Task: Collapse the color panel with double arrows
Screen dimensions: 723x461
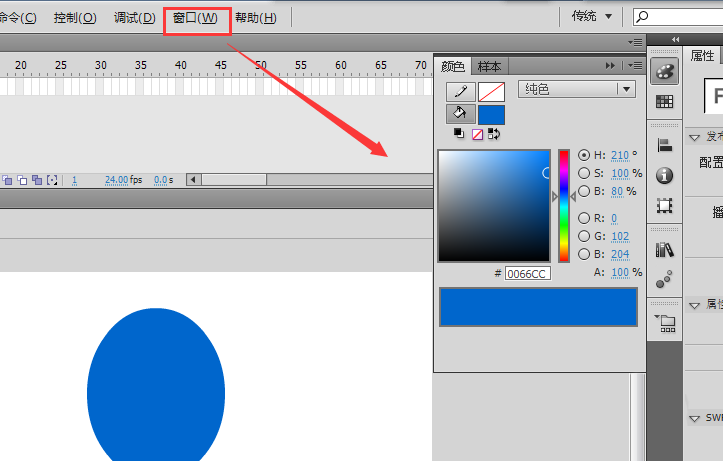Action: tap(610, 66)
